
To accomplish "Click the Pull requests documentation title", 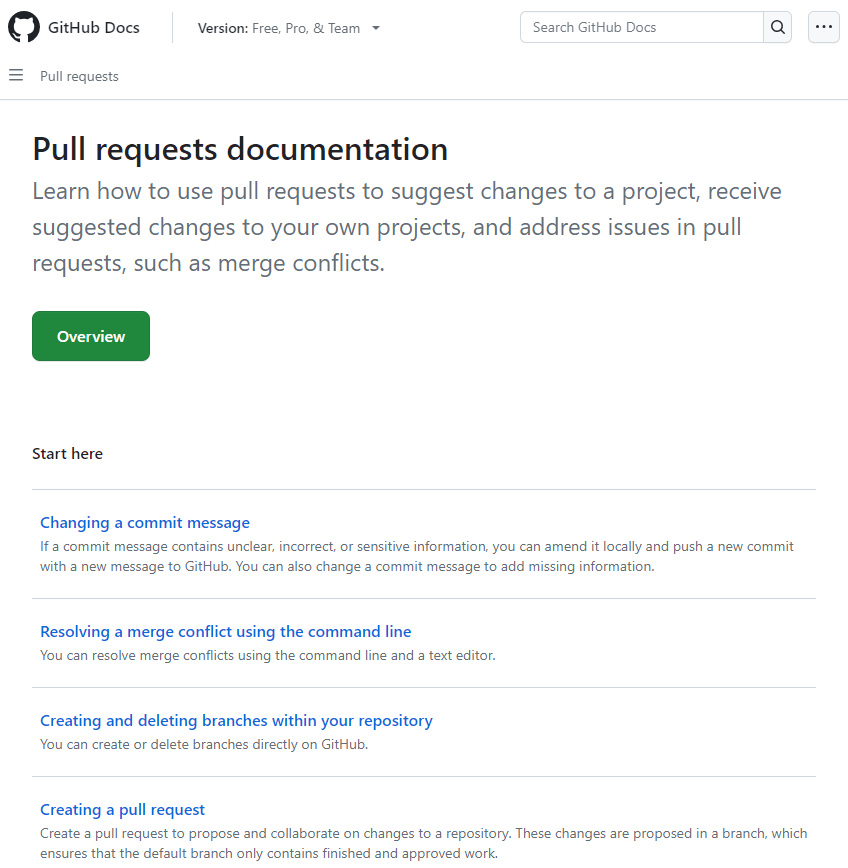I will [x=240, y=148].
